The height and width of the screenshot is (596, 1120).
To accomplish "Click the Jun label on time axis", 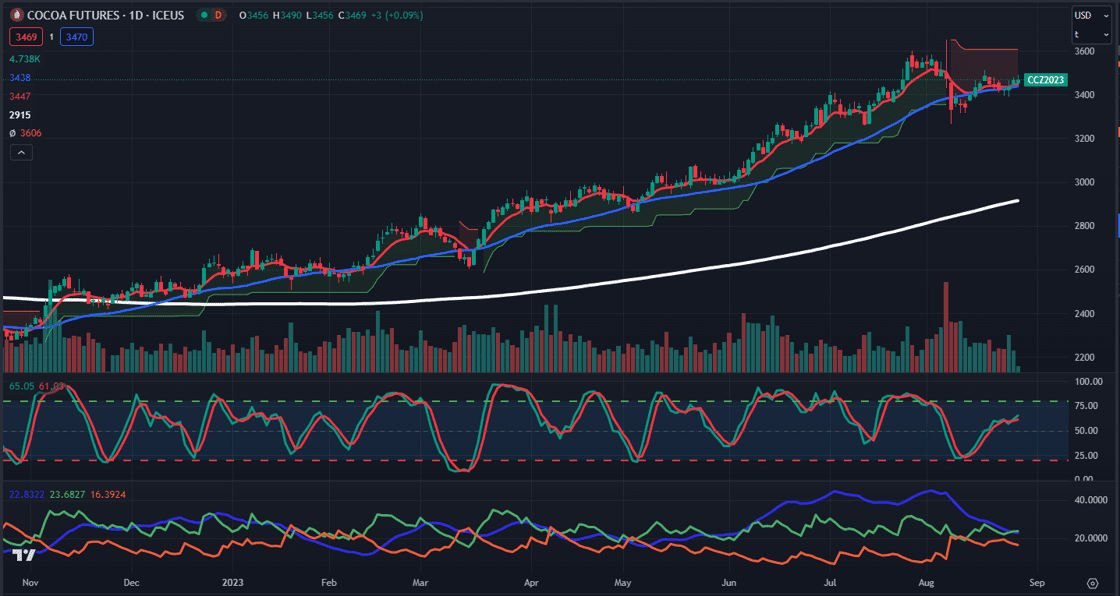I will point(730,582).
